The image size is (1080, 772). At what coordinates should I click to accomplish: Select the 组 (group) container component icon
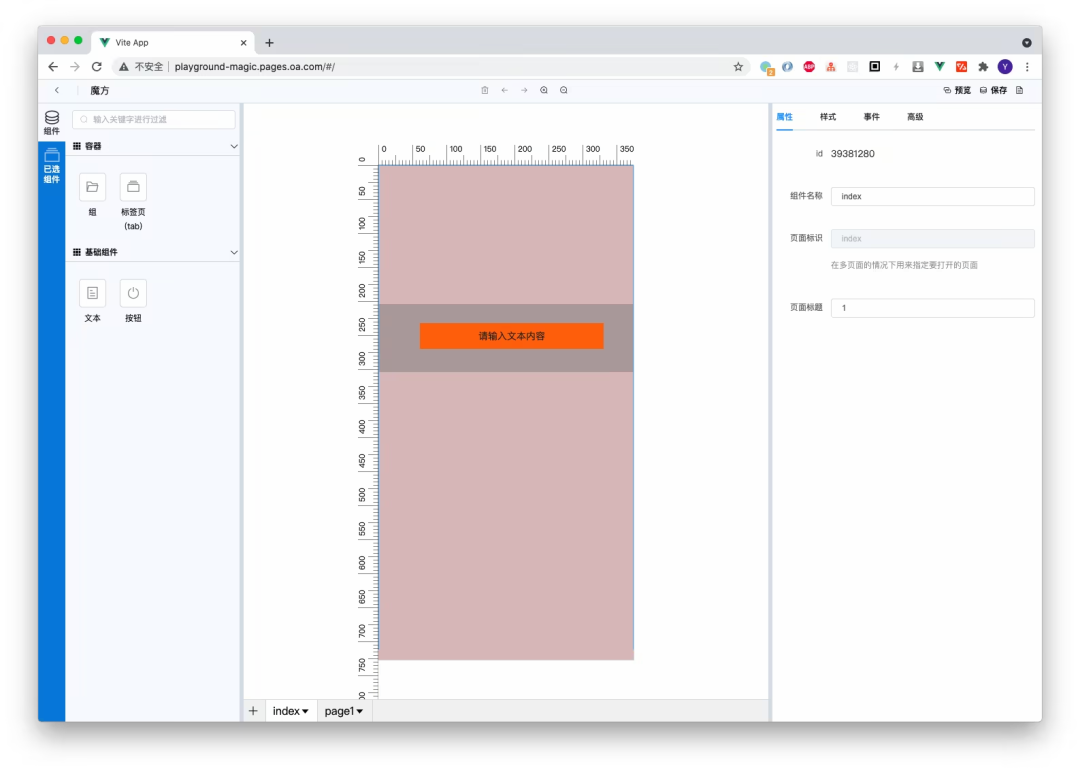[92, 187]
